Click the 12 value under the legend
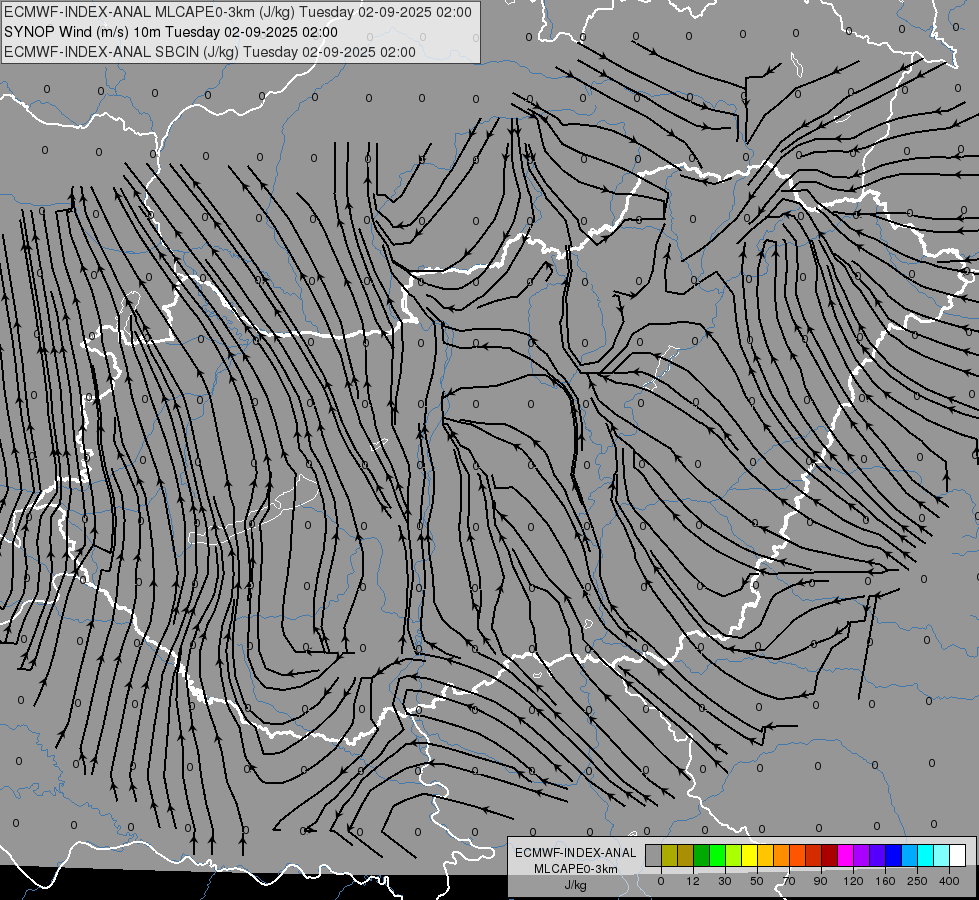The width and height of the screenshot is (979, 900). pyautogui.click(x=693, y=881)
